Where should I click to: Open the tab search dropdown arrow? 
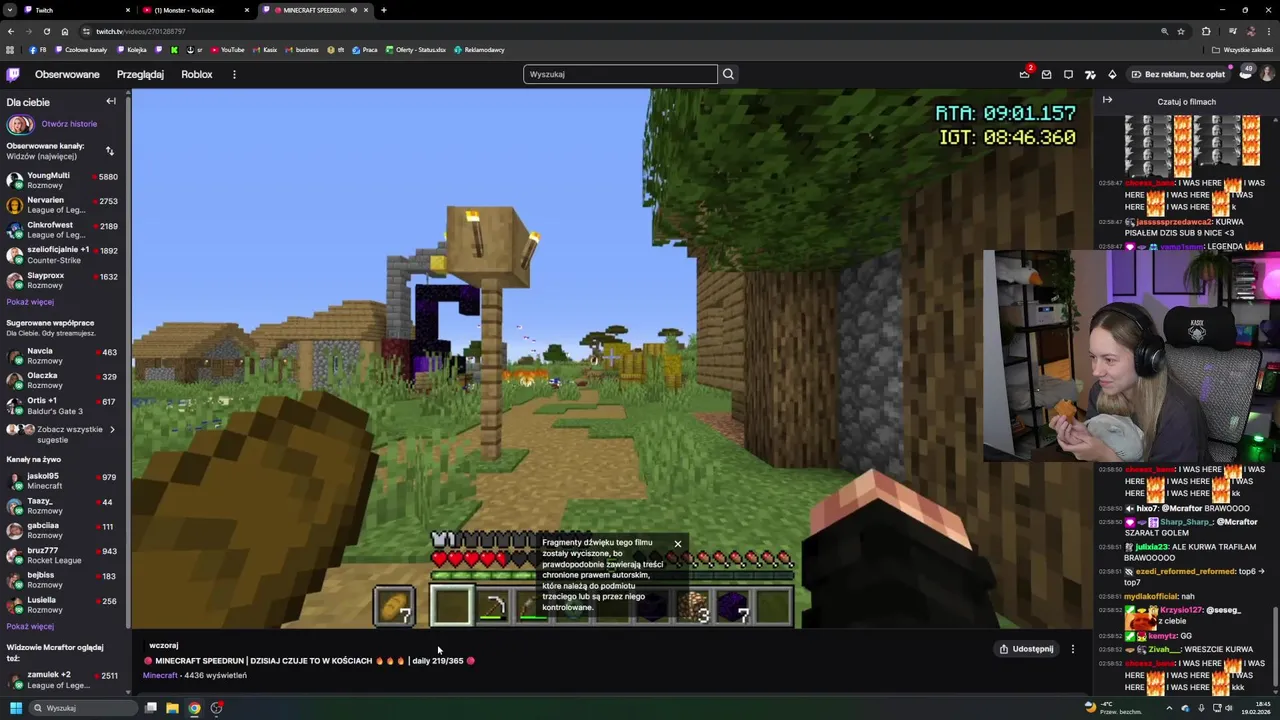(x=9, y=10)
